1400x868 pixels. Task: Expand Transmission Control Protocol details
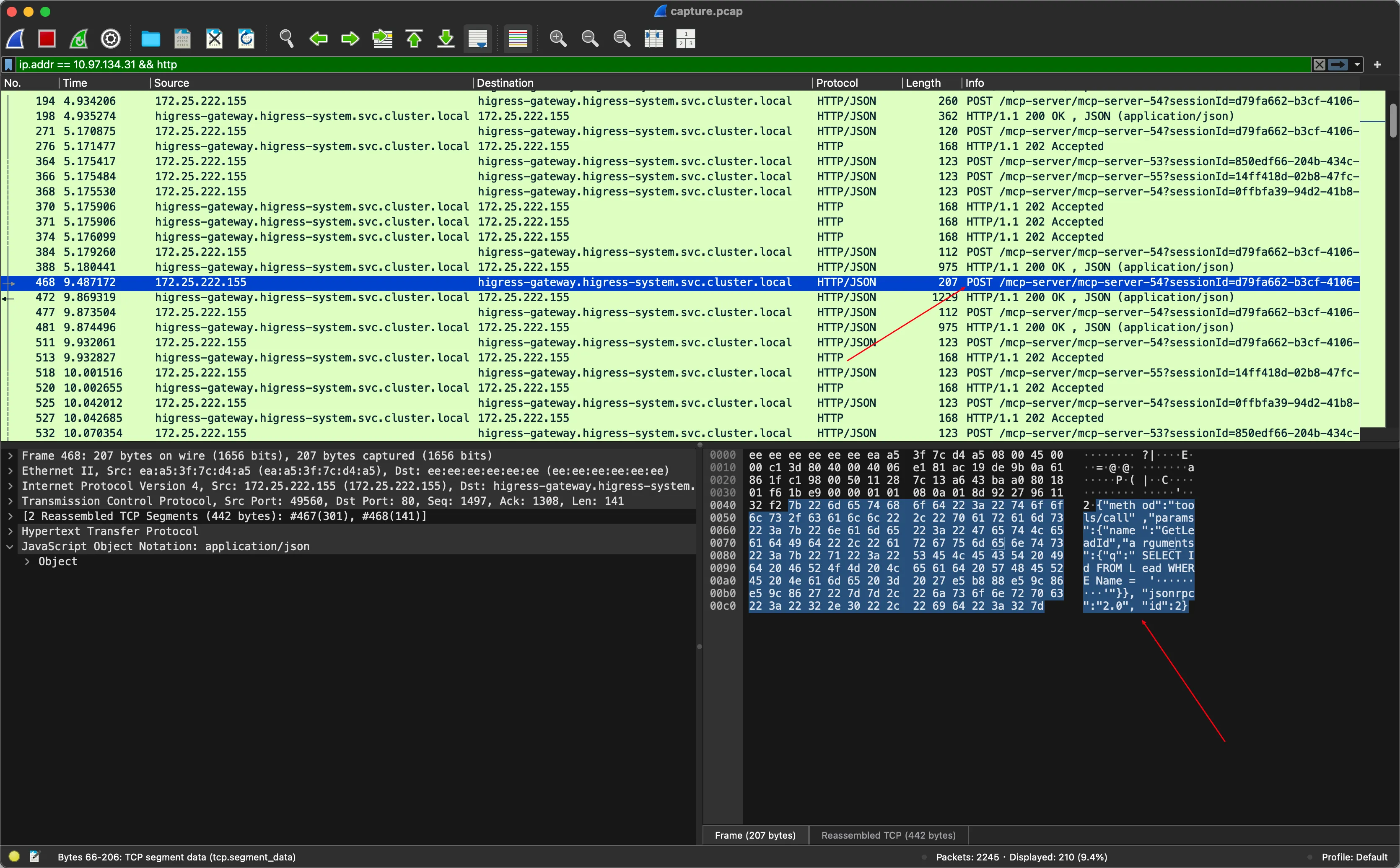tap(10, 501)
